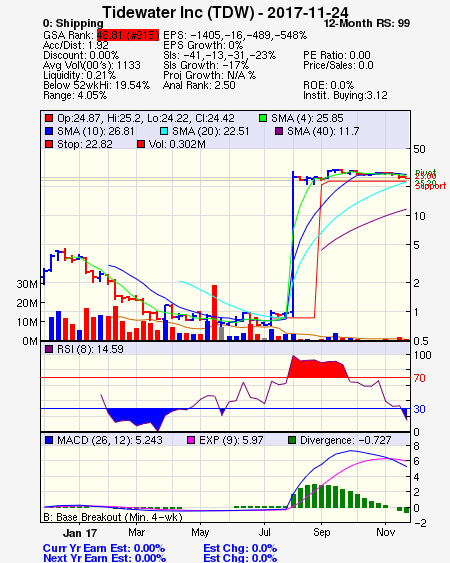Click the Discount: 0.00% line
This screenshot has height=563, width=450.
81,55
